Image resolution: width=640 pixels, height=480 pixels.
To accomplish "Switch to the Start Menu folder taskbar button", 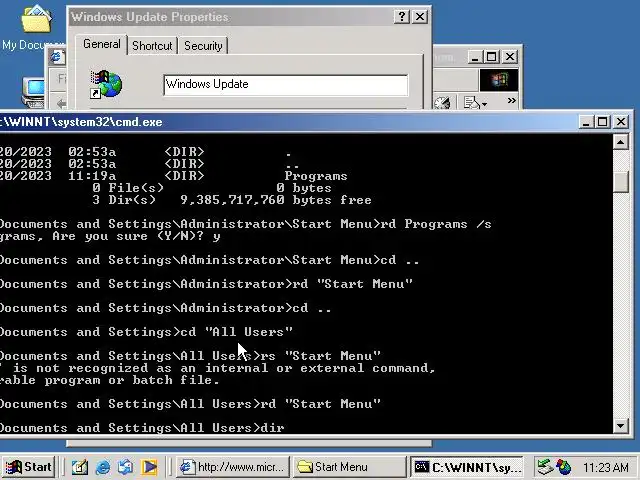I will tap(350, 467).
